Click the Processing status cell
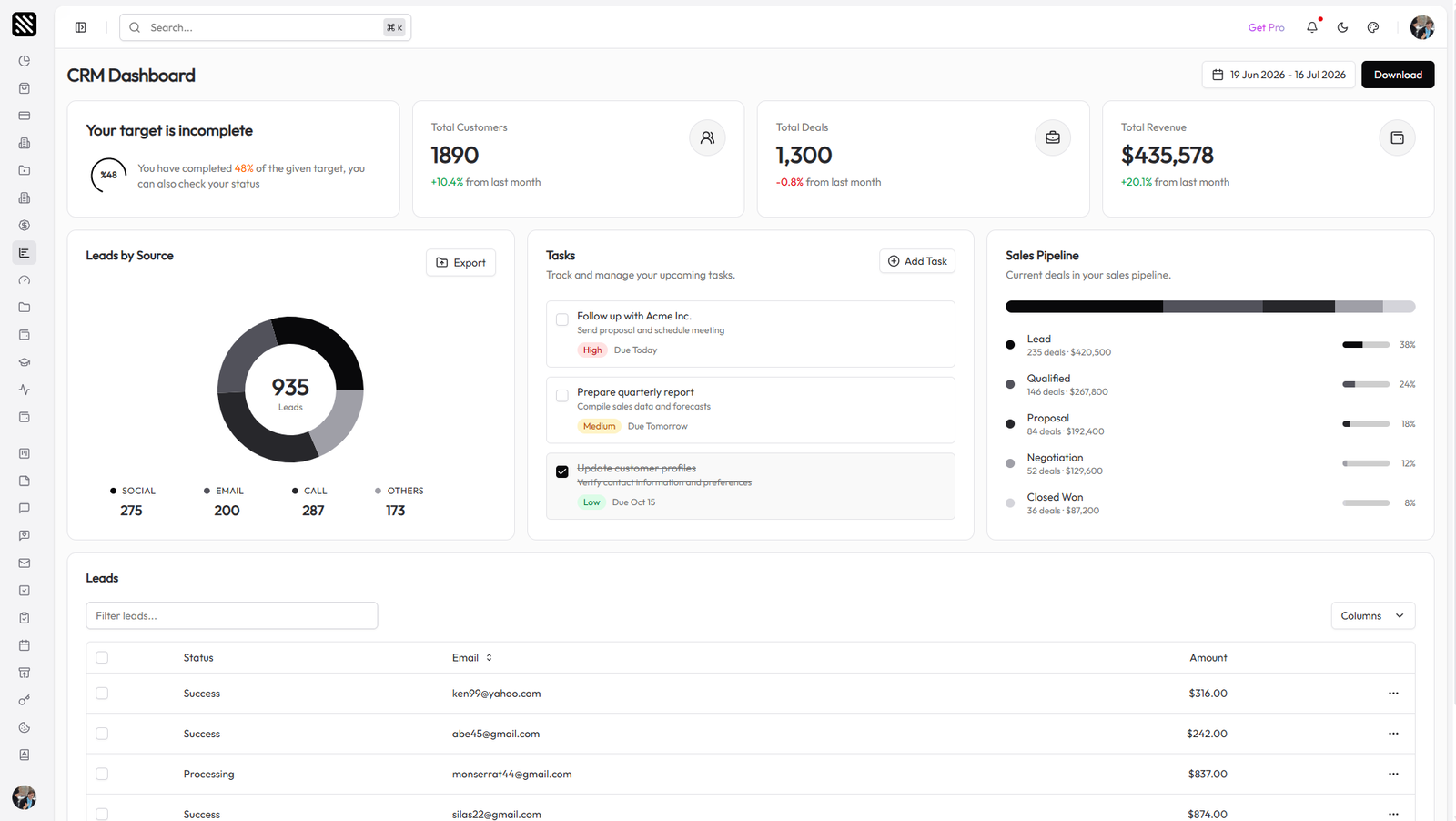 point(208,774)
